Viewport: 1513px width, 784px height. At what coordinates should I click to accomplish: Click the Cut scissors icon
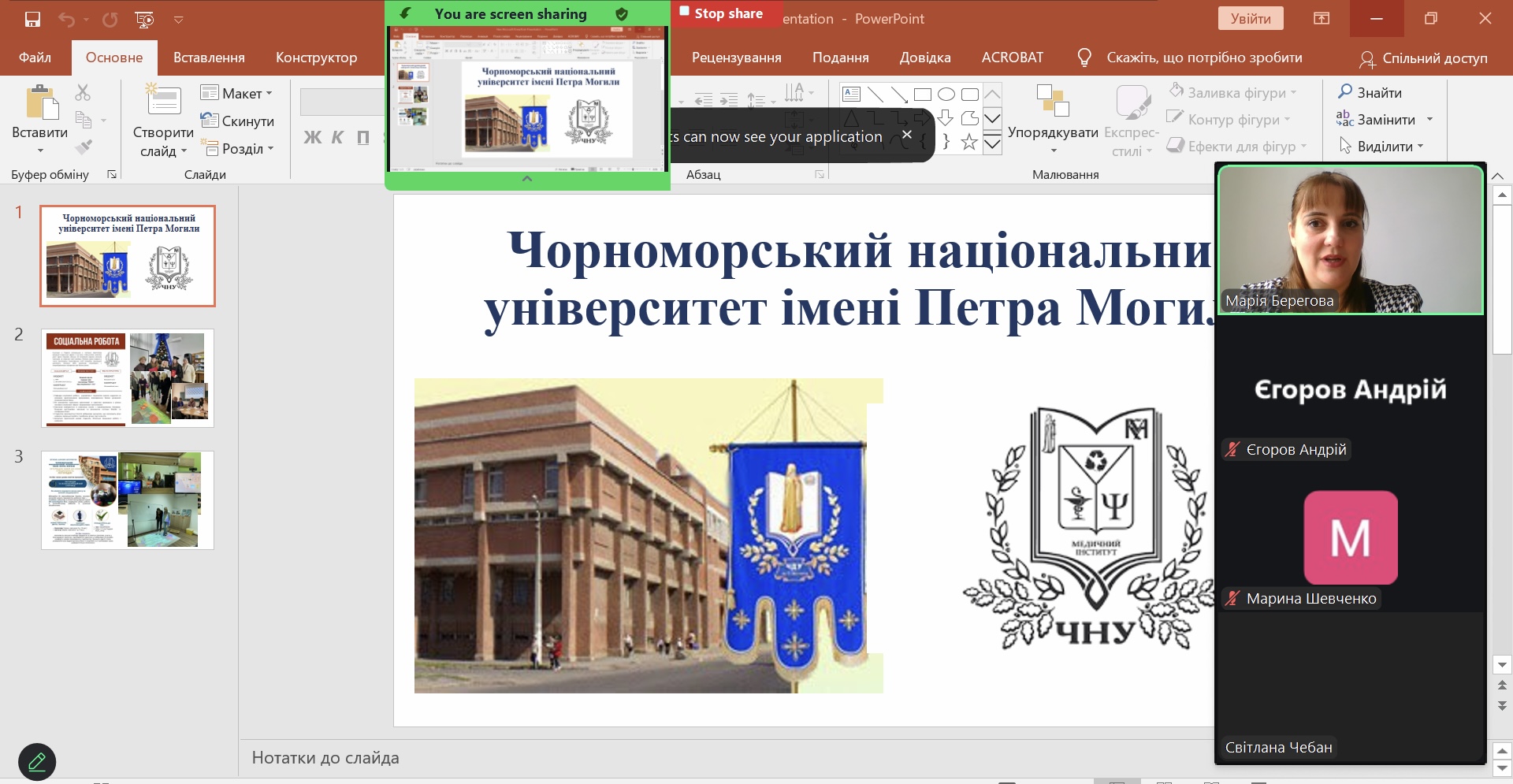tap(83, 93)
